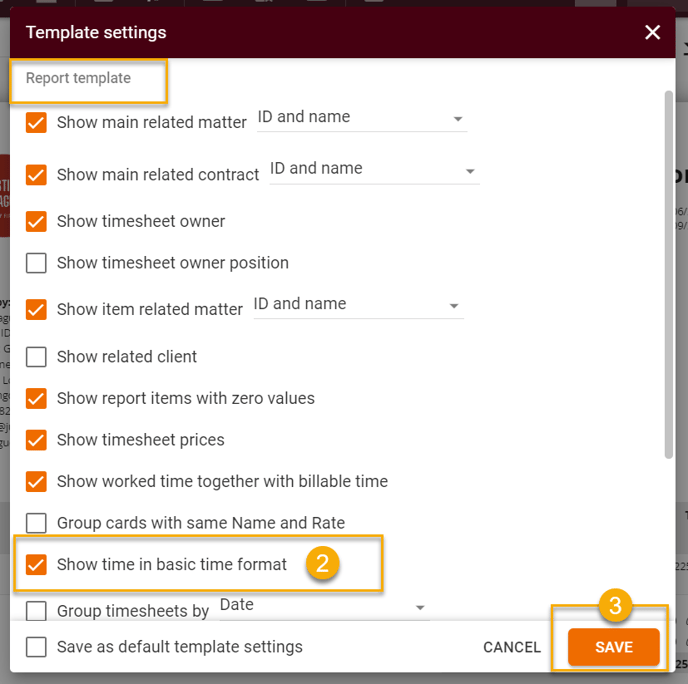688x684 pixels.
Task: Enable Show timesheet owner position
Action: [36, 263]
